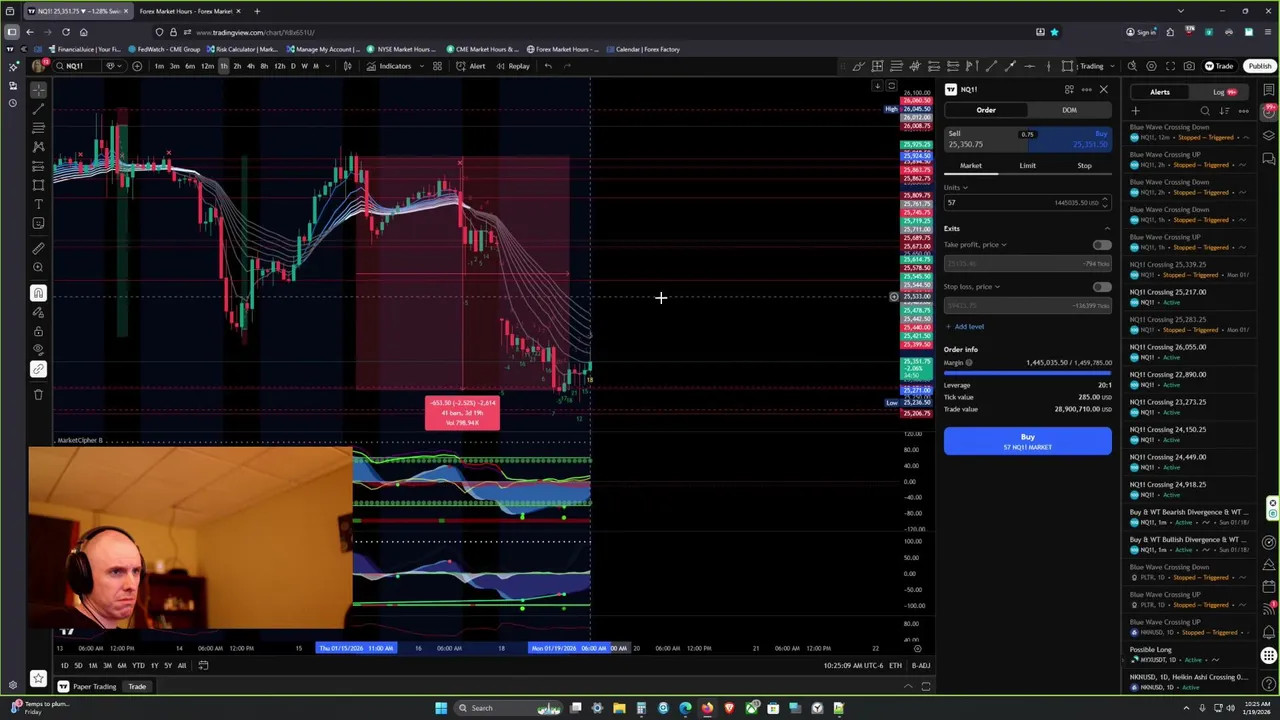
Task: Search alerts with magnifier icon
Action: [1205, 111]
